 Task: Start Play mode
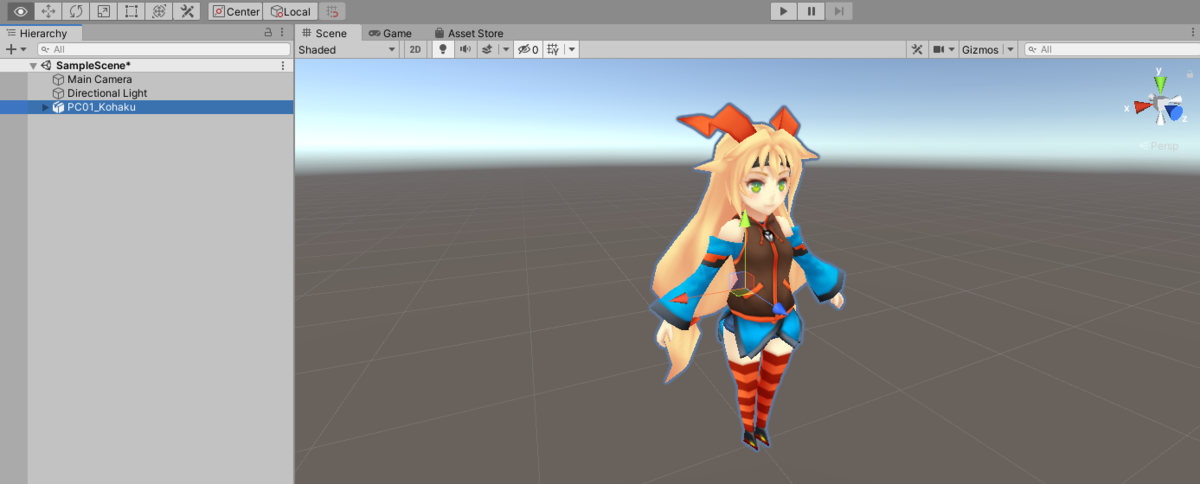click(784, 11)
